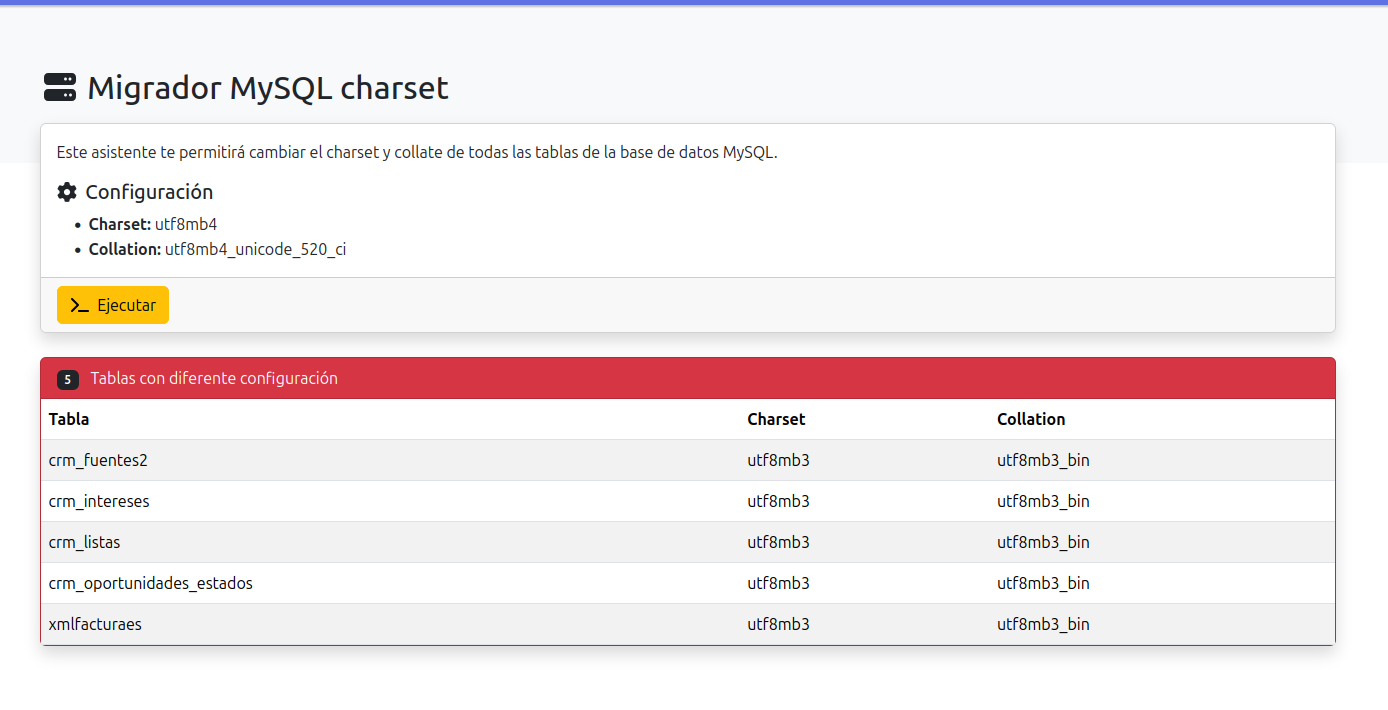
Task: Click the Tabla column header
Action: click(68, 419)
